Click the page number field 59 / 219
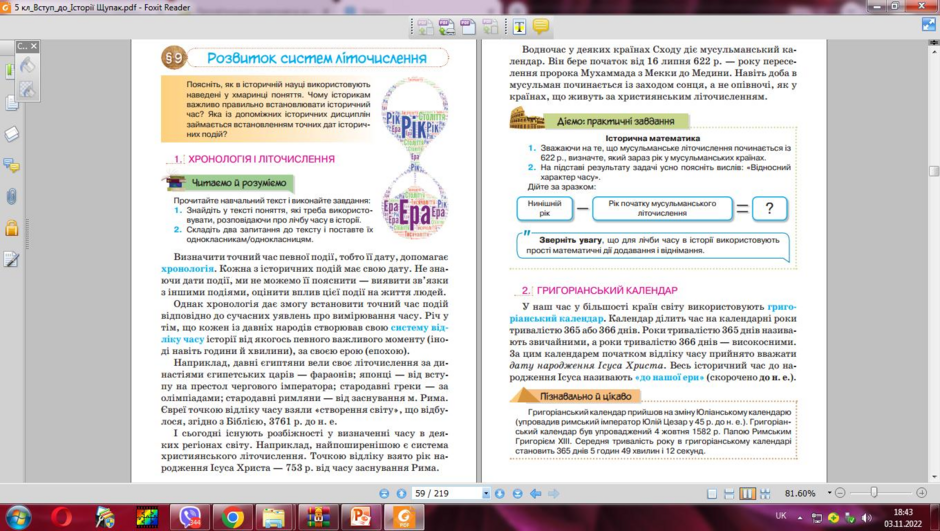Image resolution: width=940 pixels, height=531 pixels. [447, 493]
